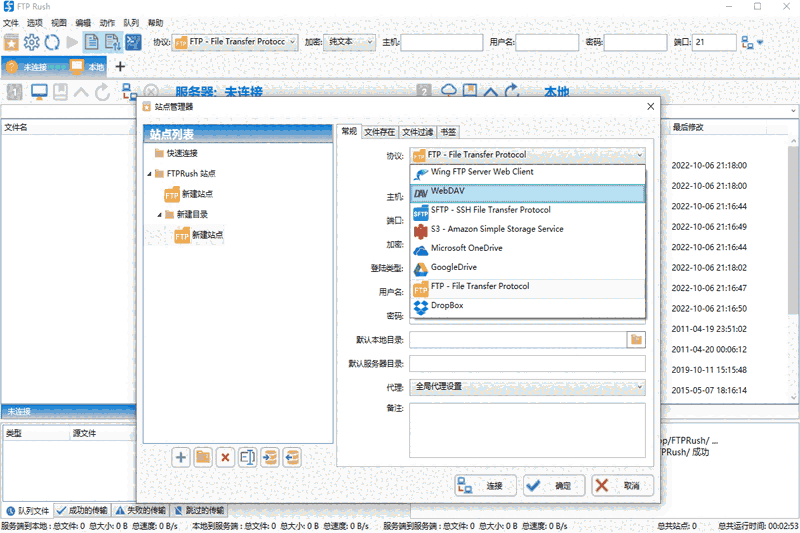Switch to 成功的传输 tab
The height and width of the screenshot is (533, 800).
pyautogui.click(x=82, y=510)
